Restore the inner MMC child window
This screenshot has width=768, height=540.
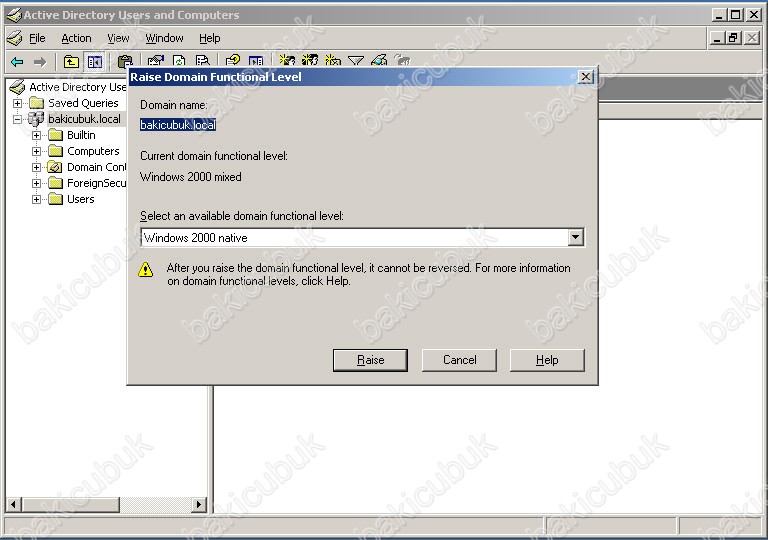tap(733, 38)
